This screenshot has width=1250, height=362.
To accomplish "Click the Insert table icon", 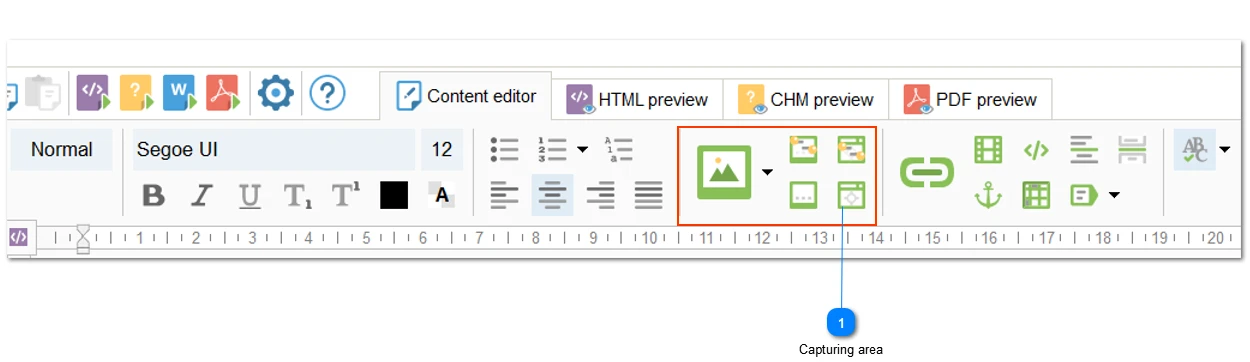I will click(x=1036, y=195).
